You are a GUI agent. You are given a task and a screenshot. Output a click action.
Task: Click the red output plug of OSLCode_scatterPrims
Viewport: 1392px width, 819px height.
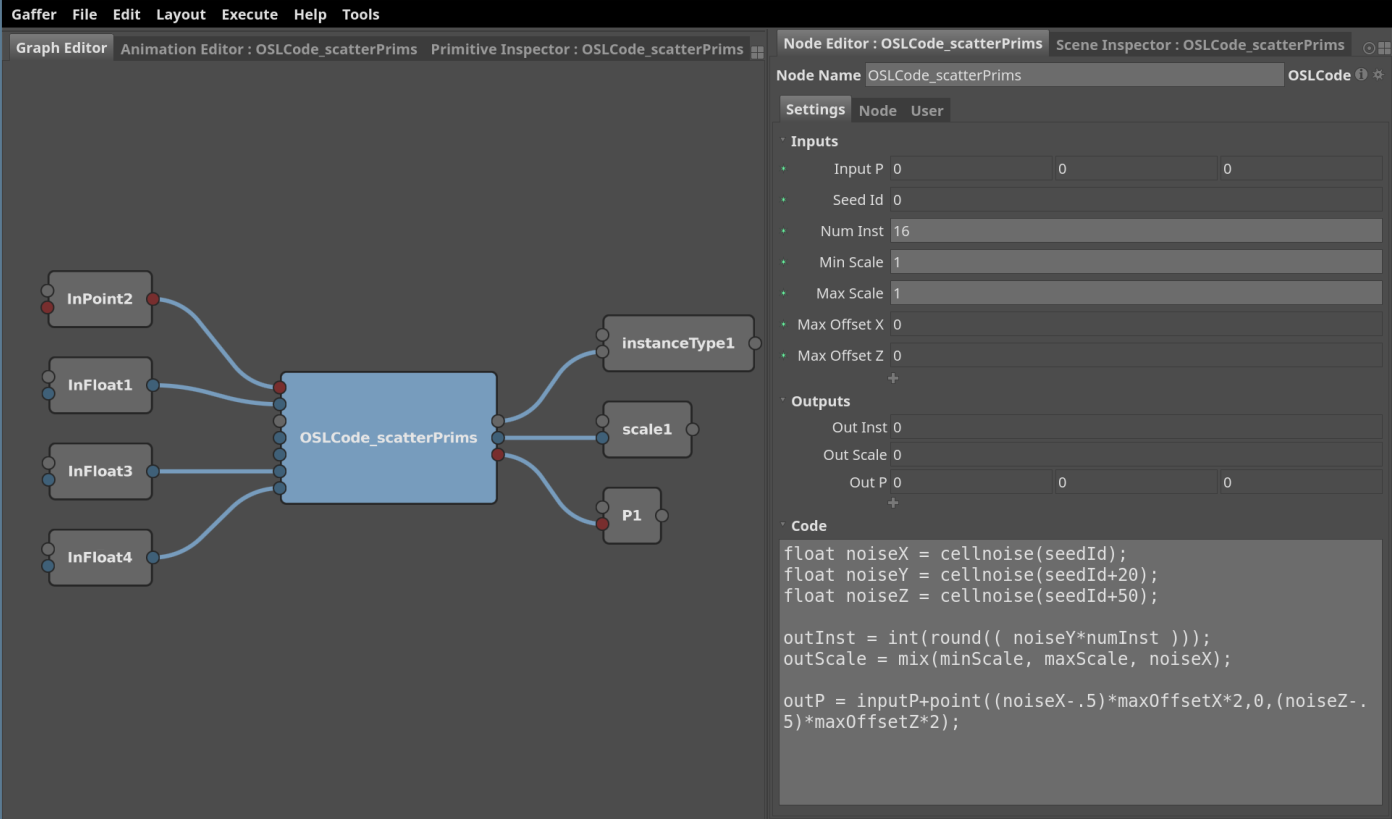(498, 455)
